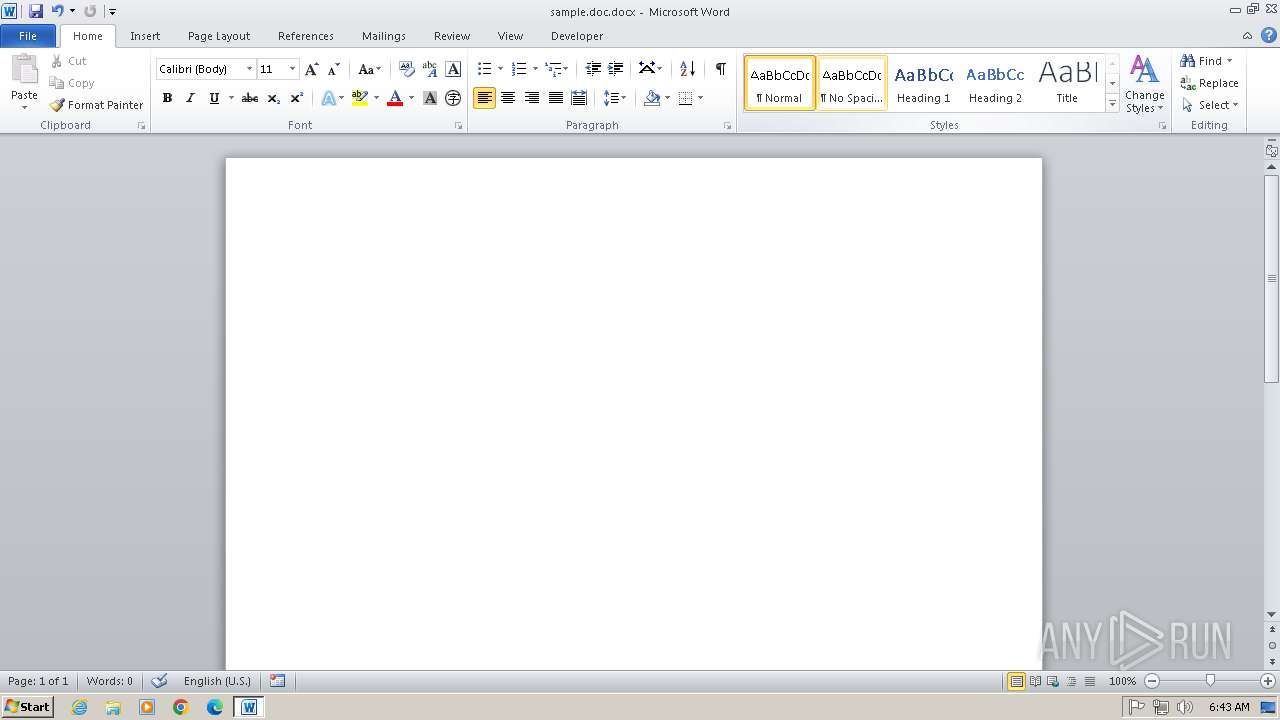Viewport: 1280px width, 720px height.
Task: Open the Font dialog launcher
Action: point(459,126)
